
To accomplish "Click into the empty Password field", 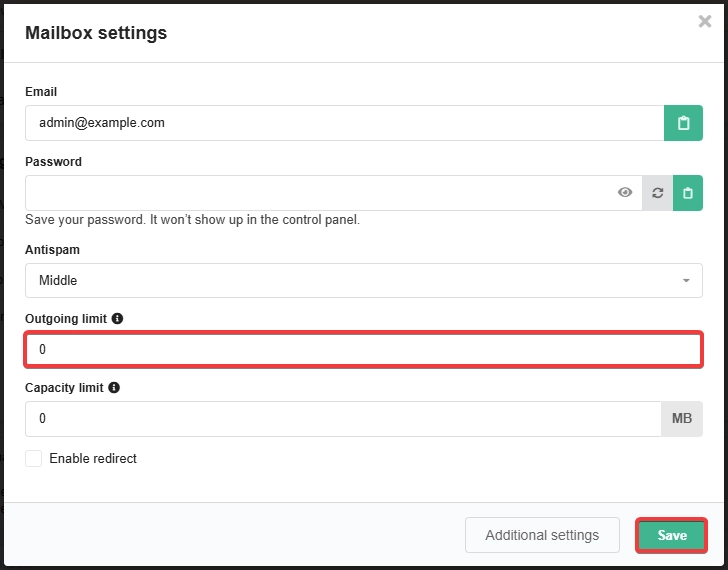I will [x=320, y=193].
